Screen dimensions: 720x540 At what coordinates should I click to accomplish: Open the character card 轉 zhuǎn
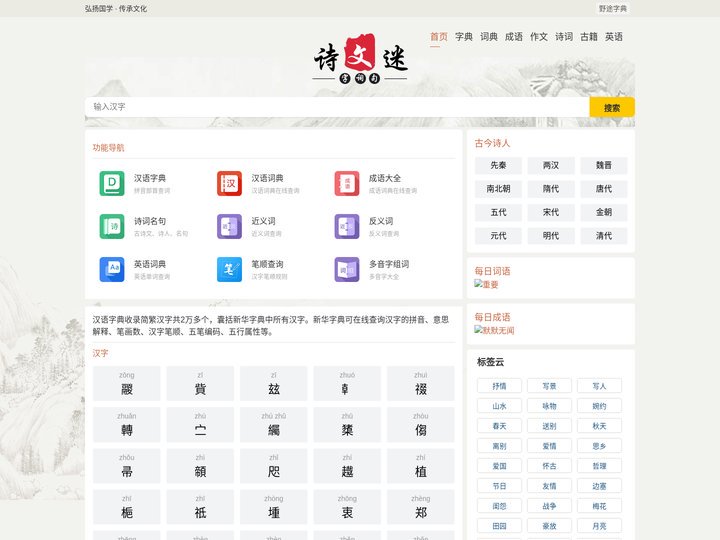[x=127, y=425]
